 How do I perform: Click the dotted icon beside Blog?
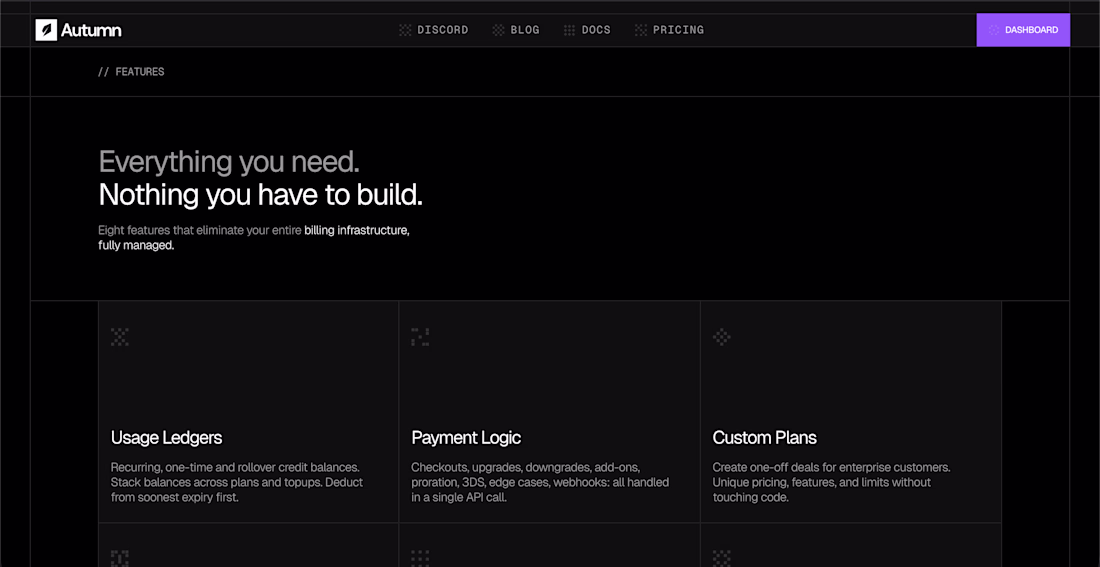point(498,30)
